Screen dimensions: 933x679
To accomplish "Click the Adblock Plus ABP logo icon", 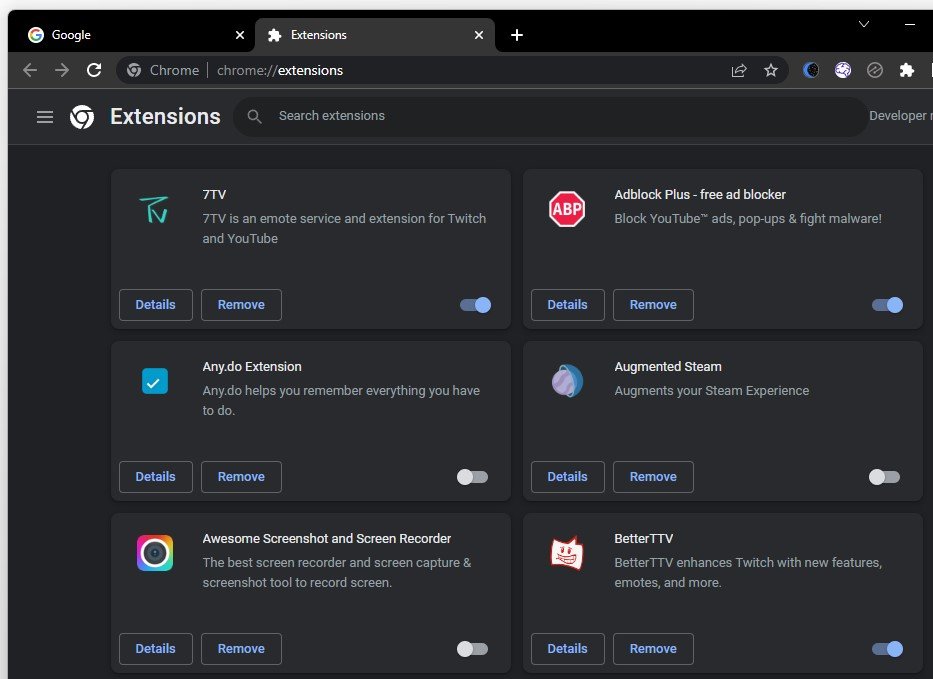I will click(567, 209).
